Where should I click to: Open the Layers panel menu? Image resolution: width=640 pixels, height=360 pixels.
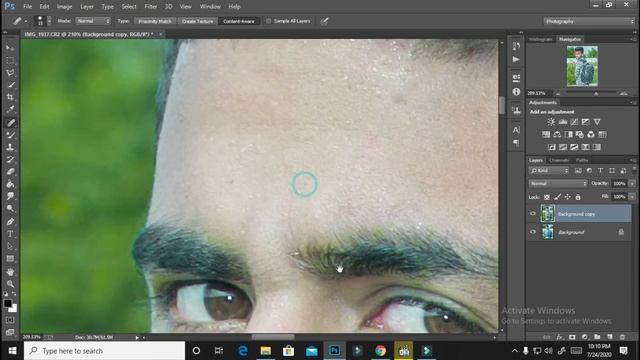tap(632, 160)
